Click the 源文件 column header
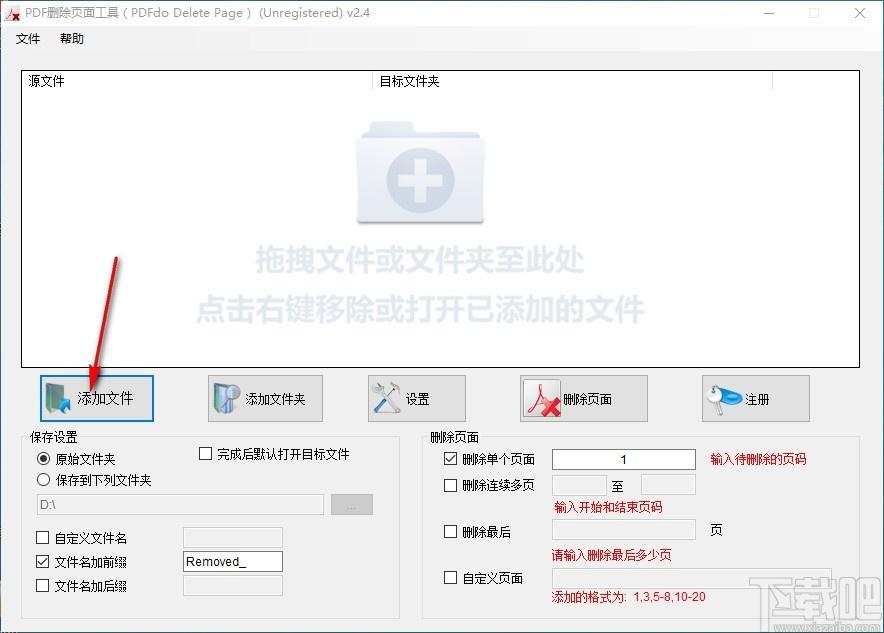 pos(197,81)
